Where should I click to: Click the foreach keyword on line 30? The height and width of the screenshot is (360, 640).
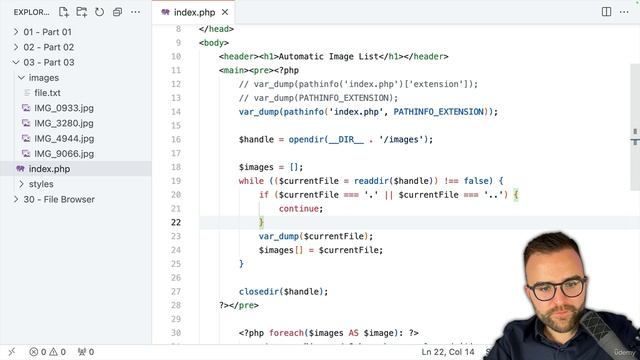click(286, 333)
